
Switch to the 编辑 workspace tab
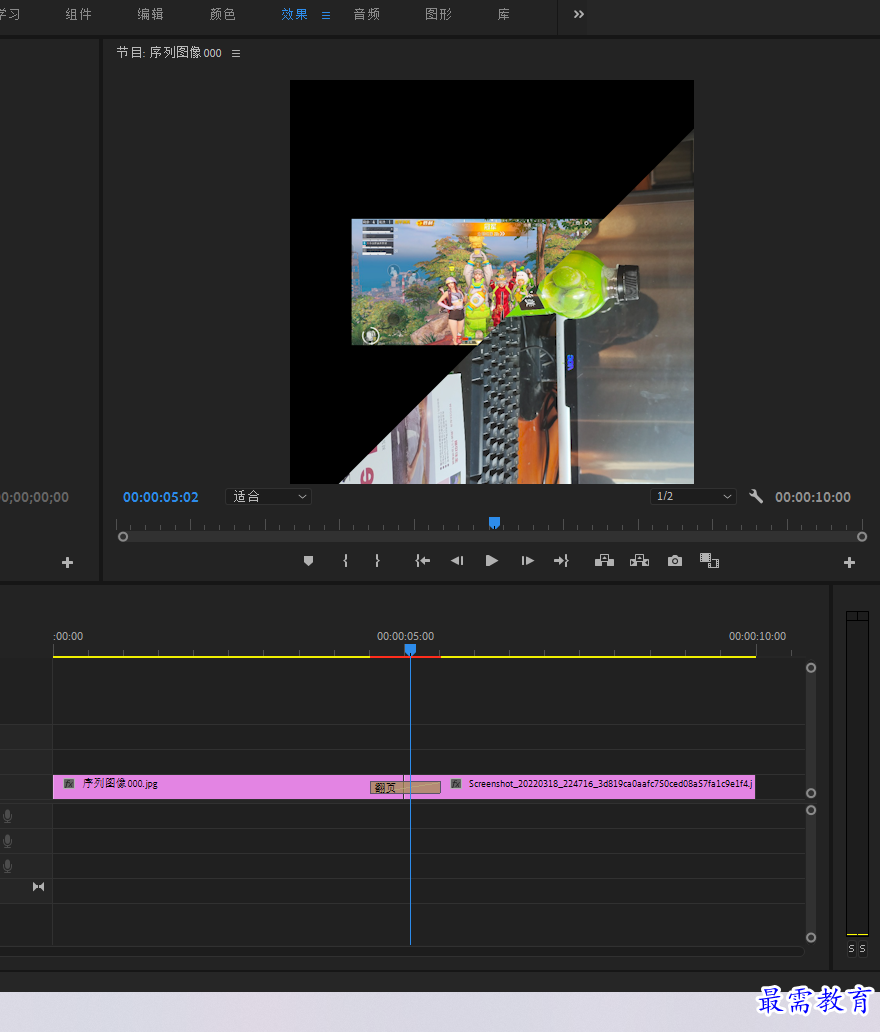click(x=150, y=14)
